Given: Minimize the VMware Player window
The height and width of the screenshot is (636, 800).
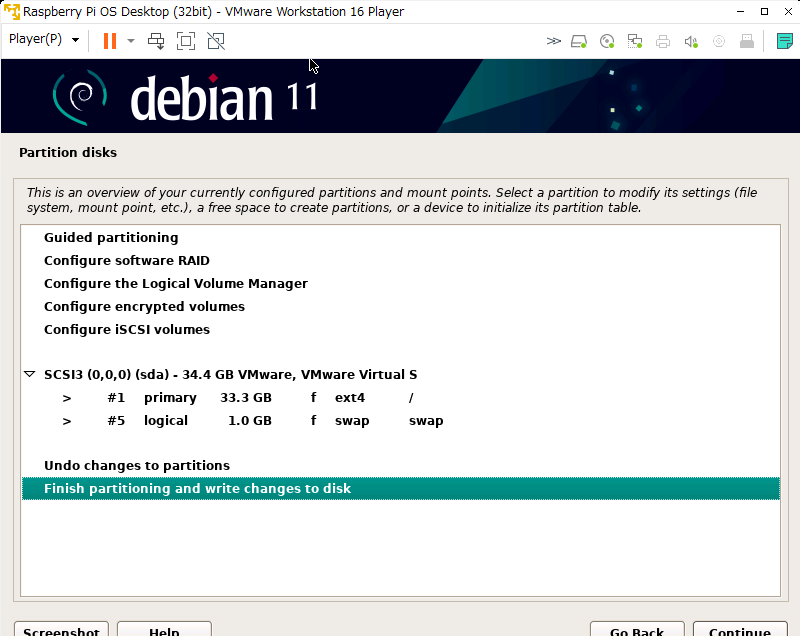Looking at the screenshot, I should click(741, 11).
